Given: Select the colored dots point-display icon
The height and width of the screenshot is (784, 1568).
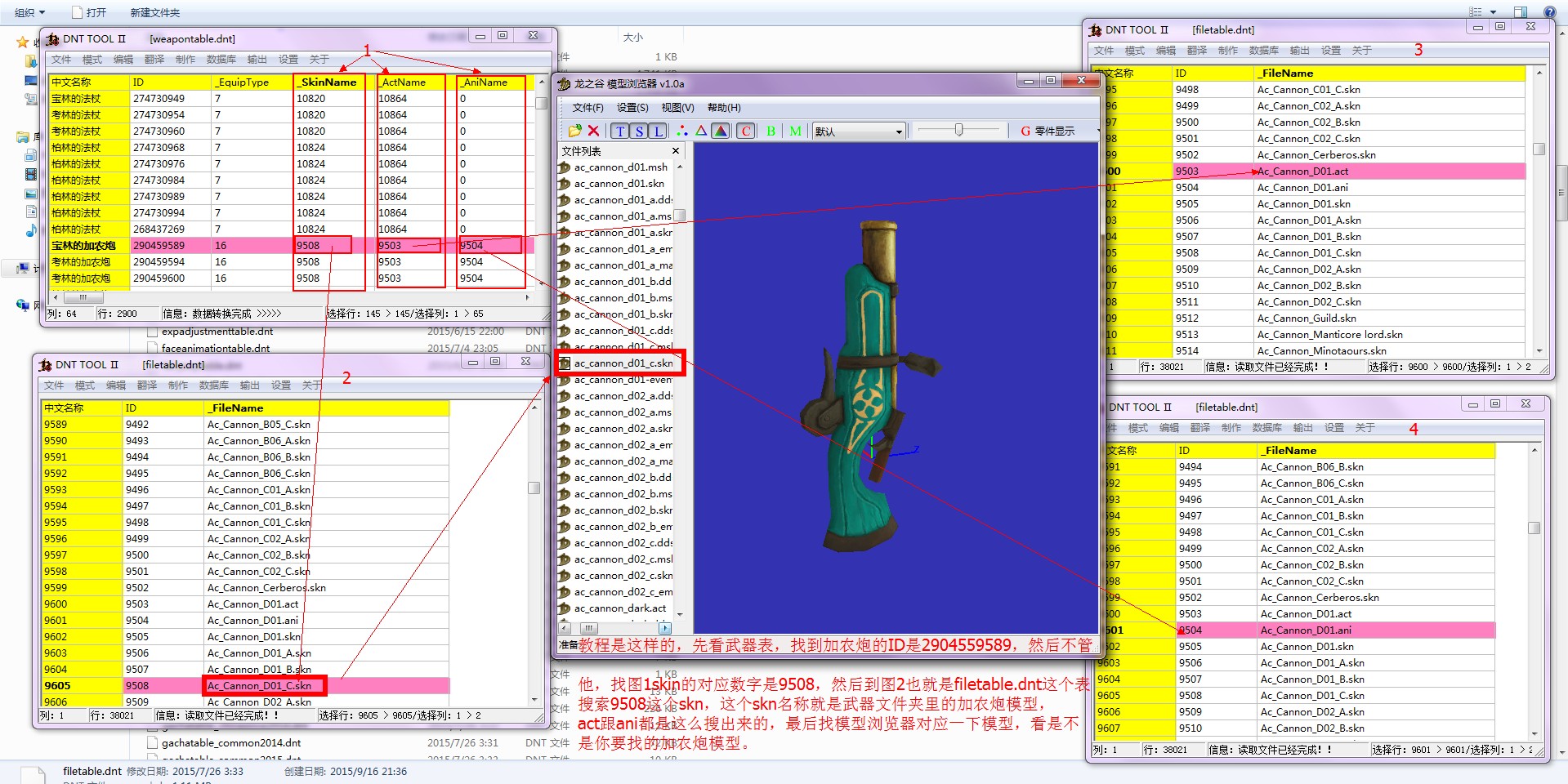Looking at the screenshot, I should tap(682, 131).
